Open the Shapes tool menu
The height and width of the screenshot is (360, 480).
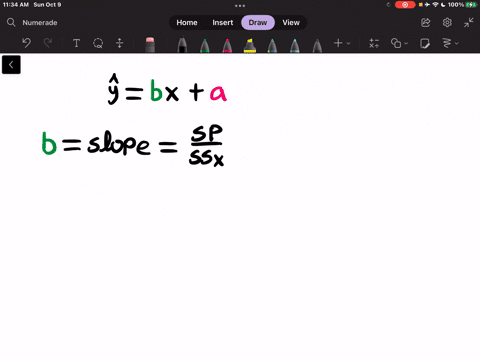click(x=399, y=43)
